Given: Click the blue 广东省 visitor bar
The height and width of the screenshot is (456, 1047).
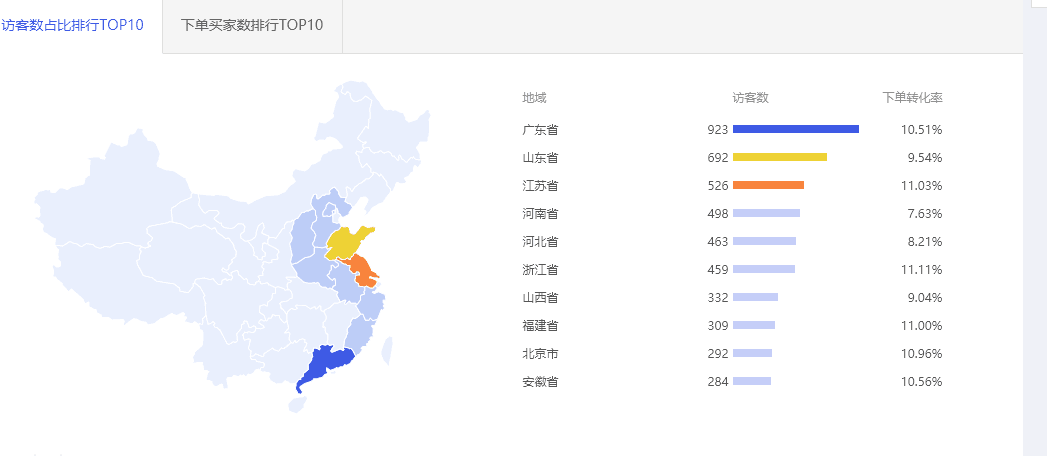Looking at the screenshot, I should coord(796,129).
